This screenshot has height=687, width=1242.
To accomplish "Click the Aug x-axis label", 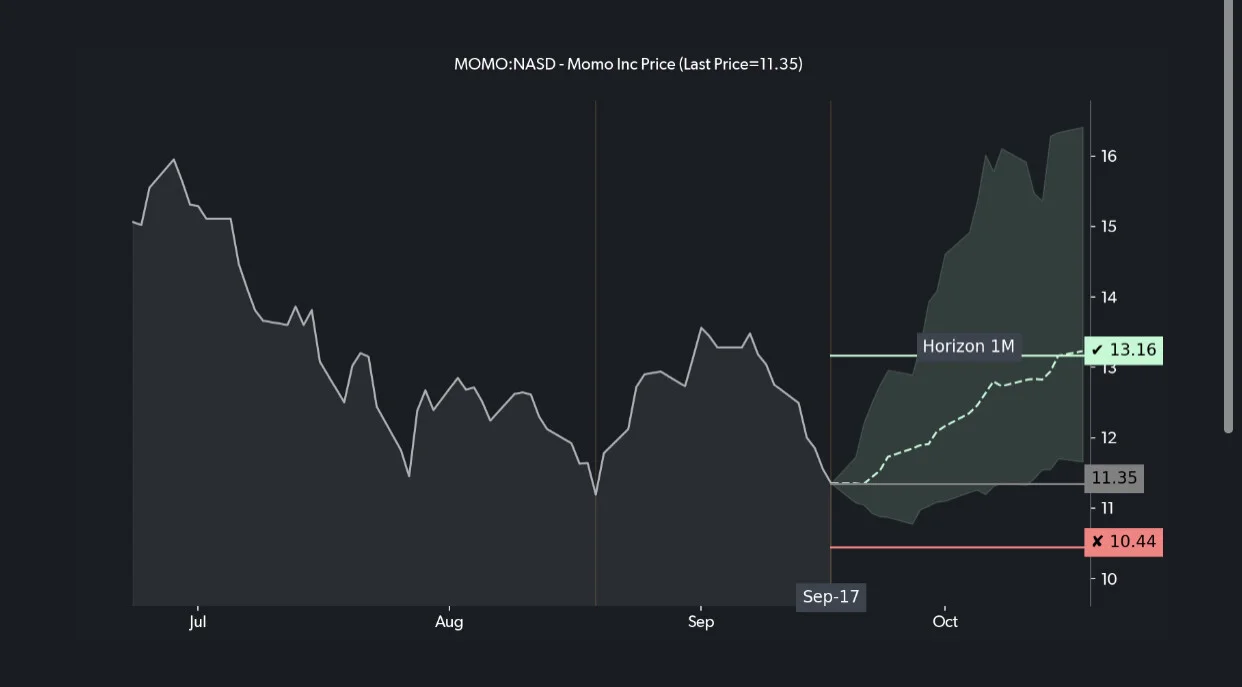I will (x=449, y=622).
